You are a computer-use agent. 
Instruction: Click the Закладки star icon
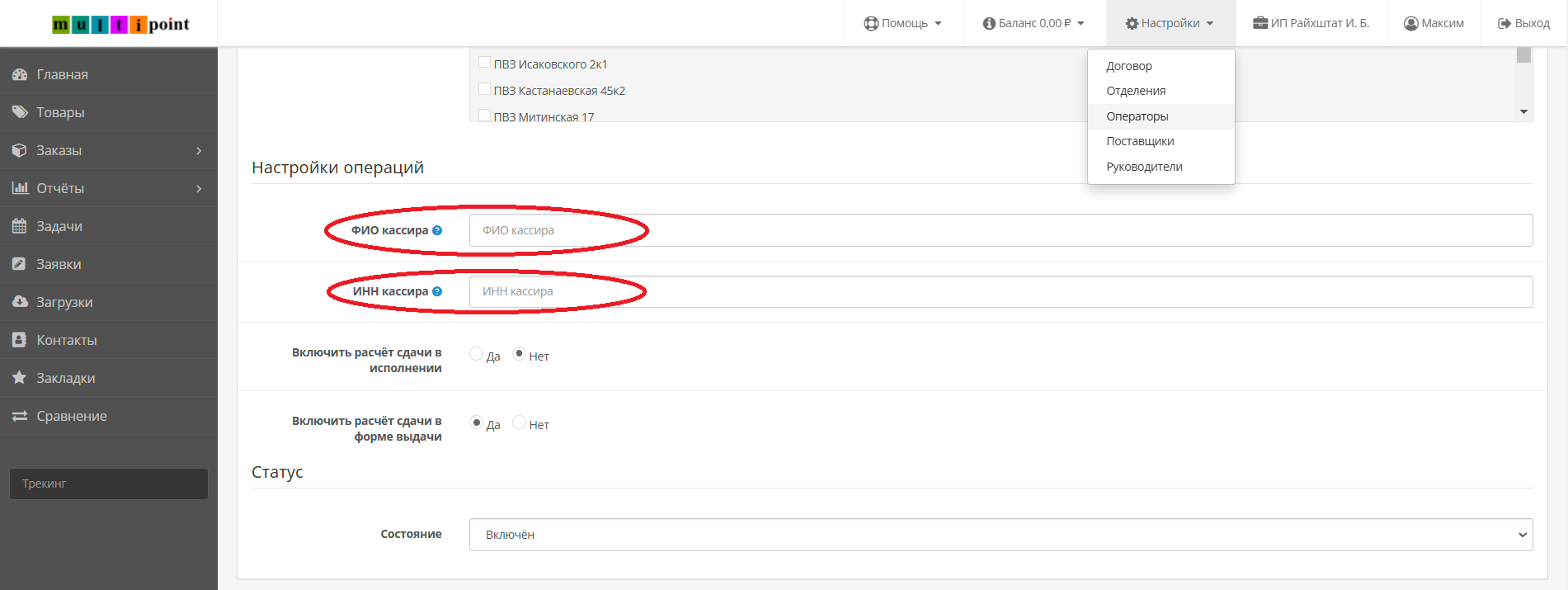tap(20, 377)
